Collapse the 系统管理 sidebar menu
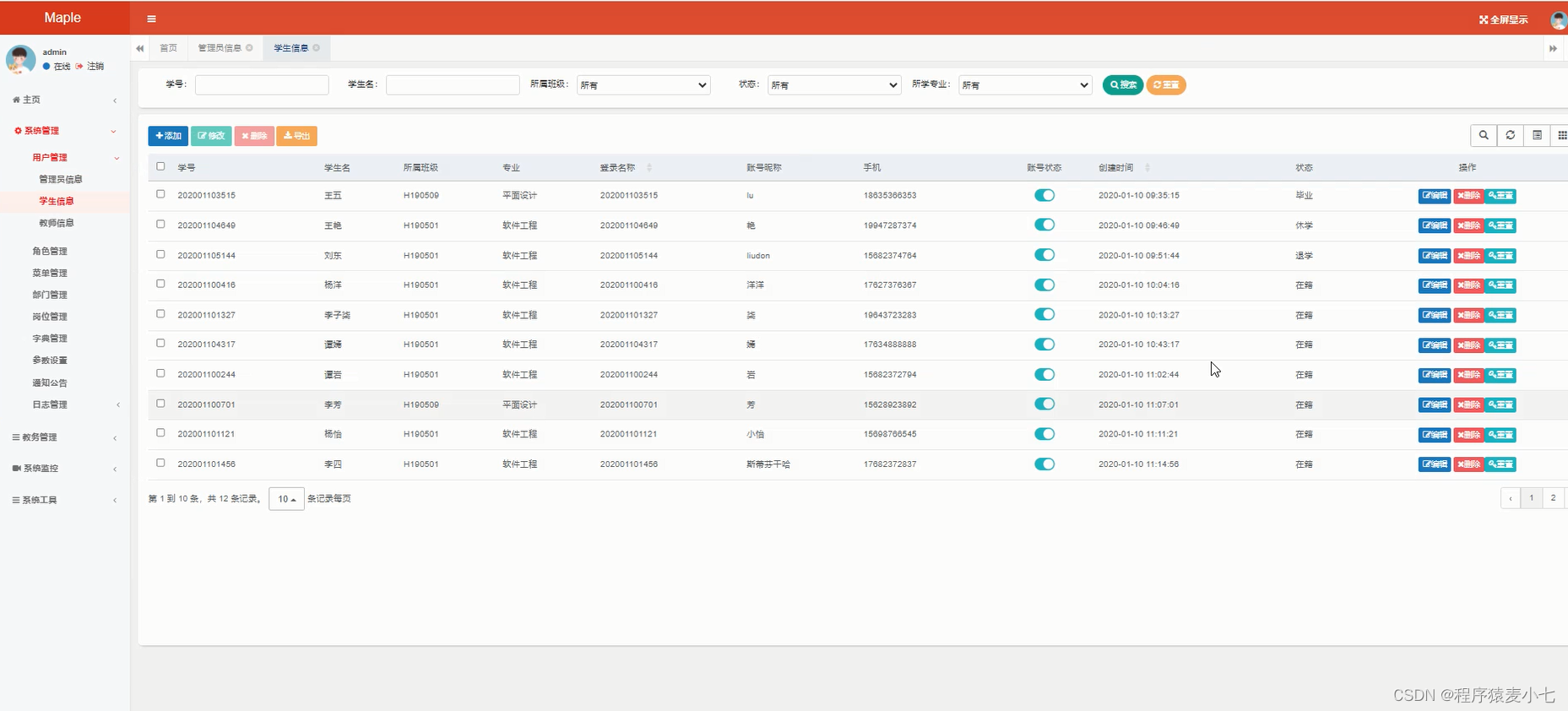Image resolution: width=1568 pixels, height=711 pixels. [x=65, y=131]
